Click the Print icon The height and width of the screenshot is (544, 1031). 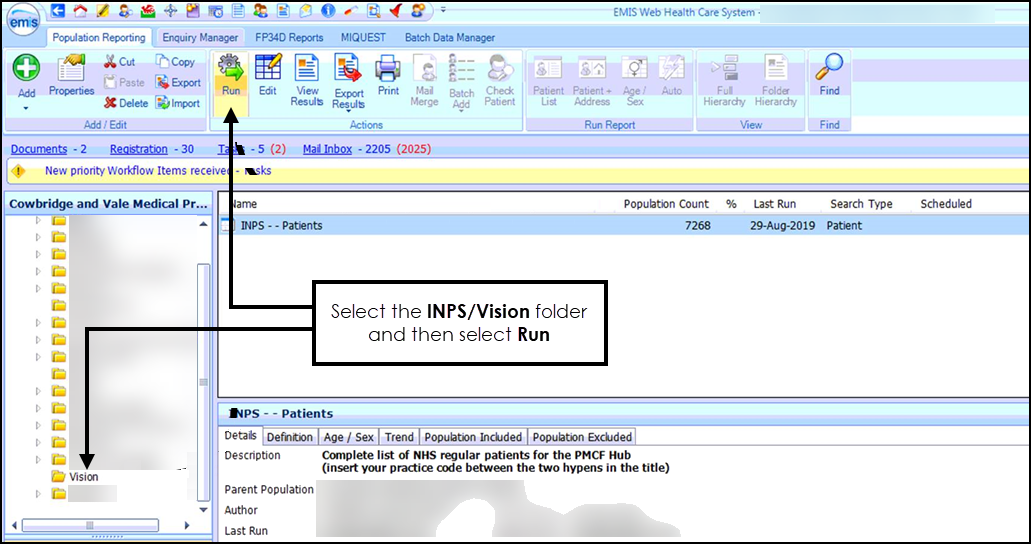[388, 76]
